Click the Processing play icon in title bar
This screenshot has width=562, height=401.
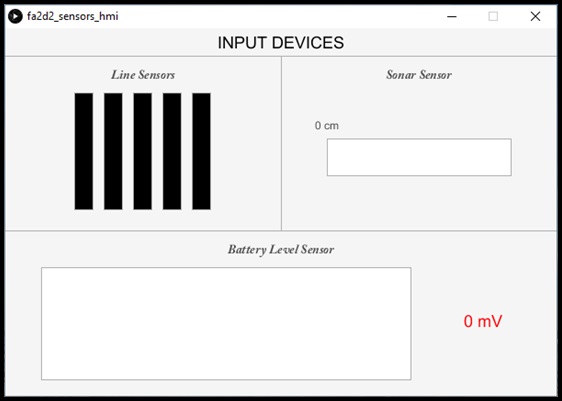tap(15, 16)
